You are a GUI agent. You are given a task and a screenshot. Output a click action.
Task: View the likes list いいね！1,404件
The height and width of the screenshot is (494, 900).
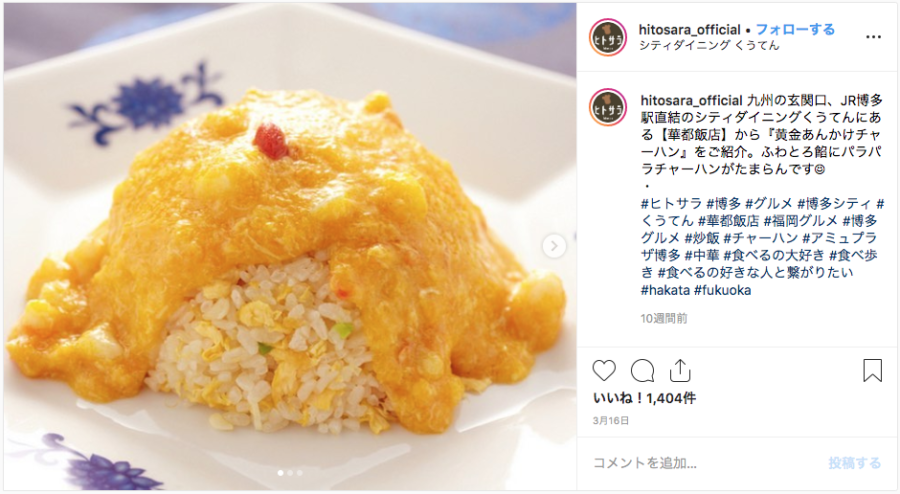(x=644, y=398)
